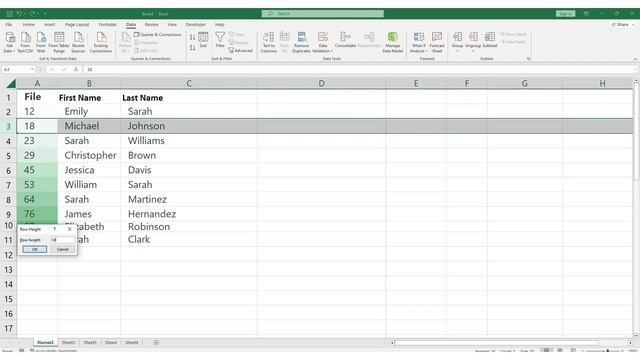Insert function using fx button
This screenshot has height=360, width=640.
pyautogui.click(x=76, y=69)
